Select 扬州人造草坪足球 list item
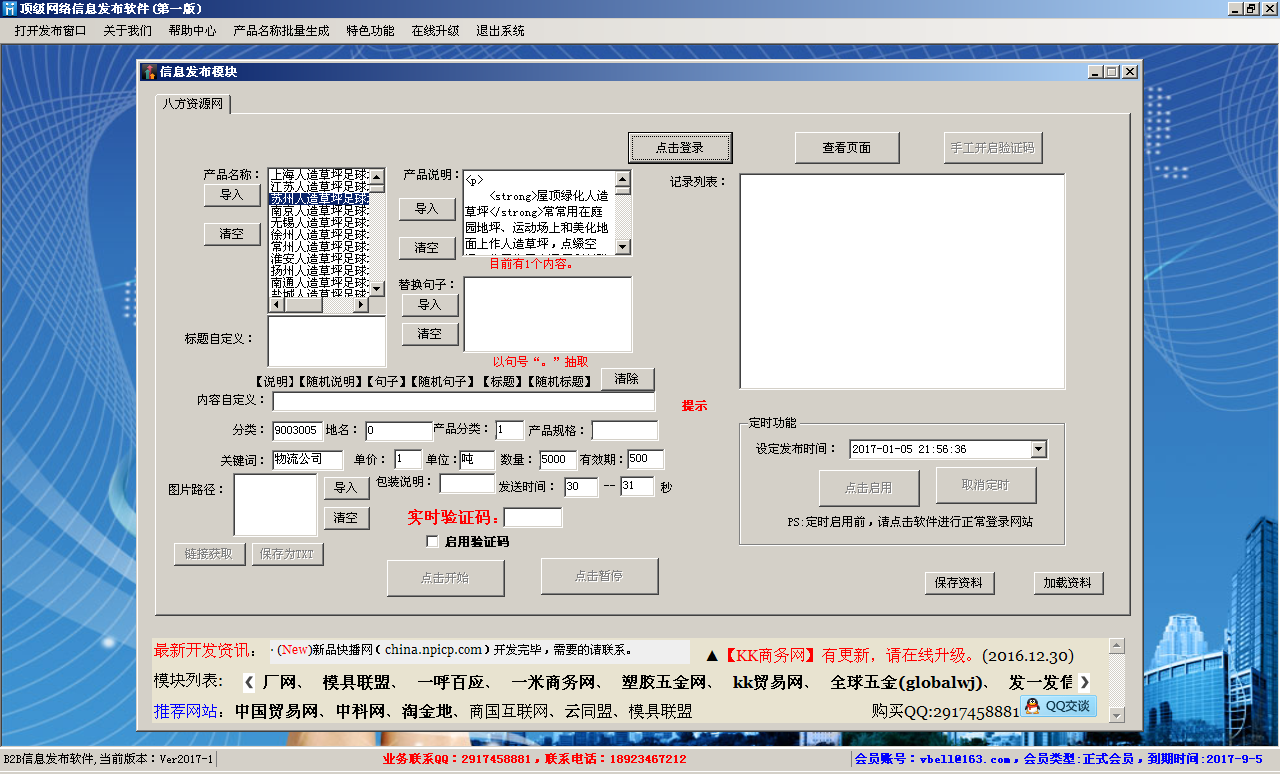The image size is (1280, 774). [x=319, y=271]
